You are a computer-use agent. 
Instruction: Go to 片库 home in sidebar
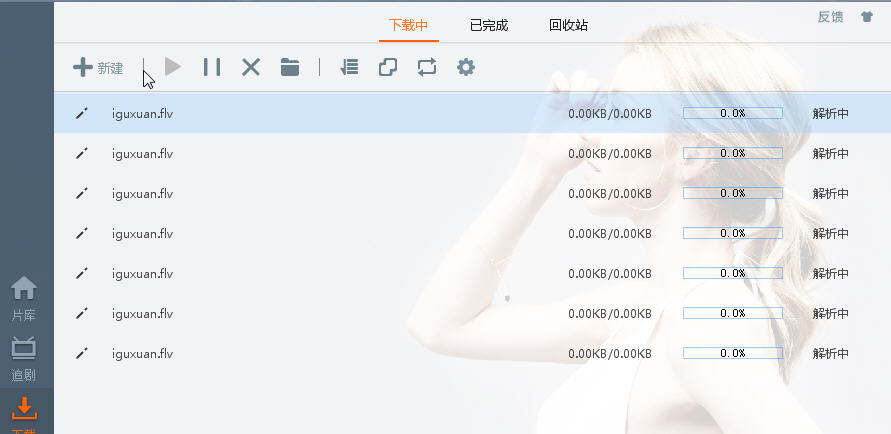click(24, 298)
